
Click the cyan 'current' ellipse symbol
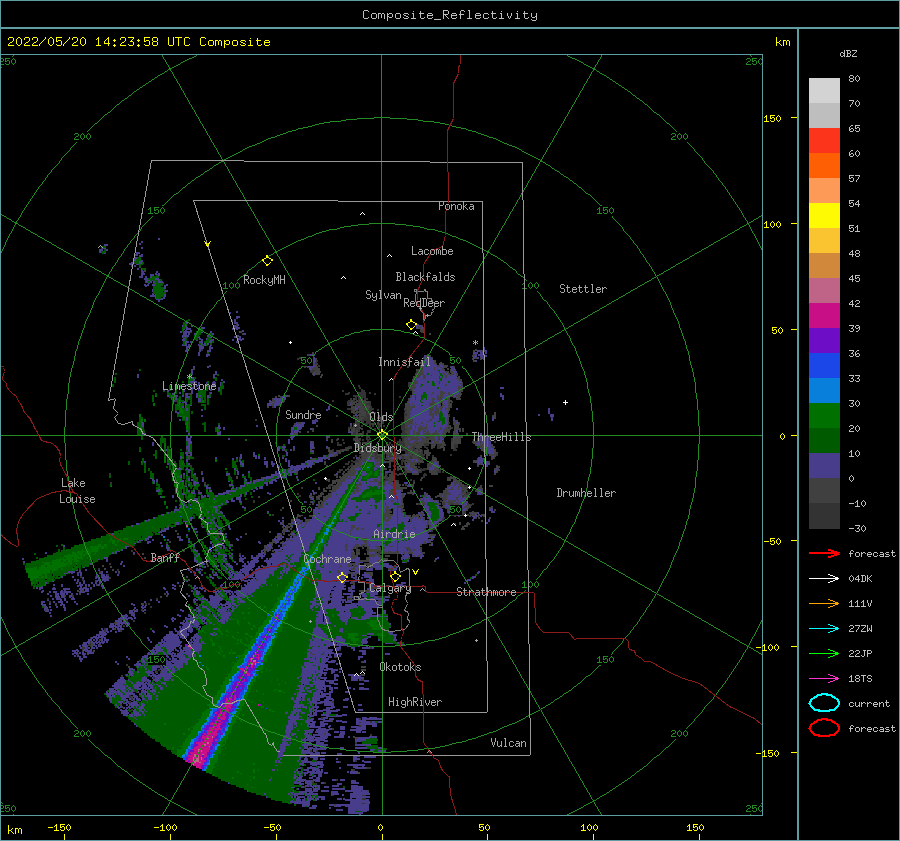pyautogui.click(x=824, y=703)
